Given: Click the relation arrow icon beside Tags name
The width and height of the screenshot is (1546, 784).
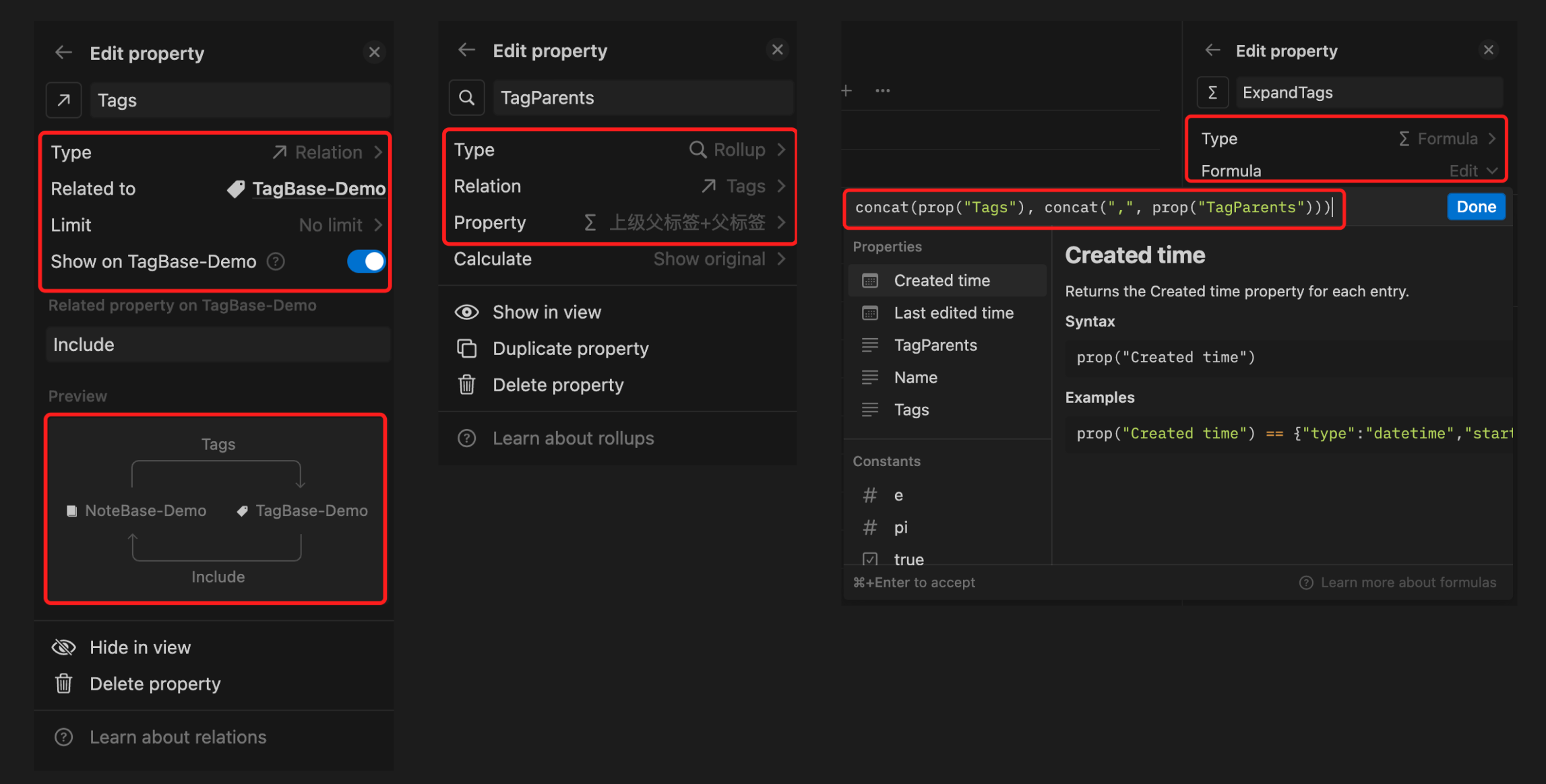Looking at the screenshot, I should [x=64, y=100].
